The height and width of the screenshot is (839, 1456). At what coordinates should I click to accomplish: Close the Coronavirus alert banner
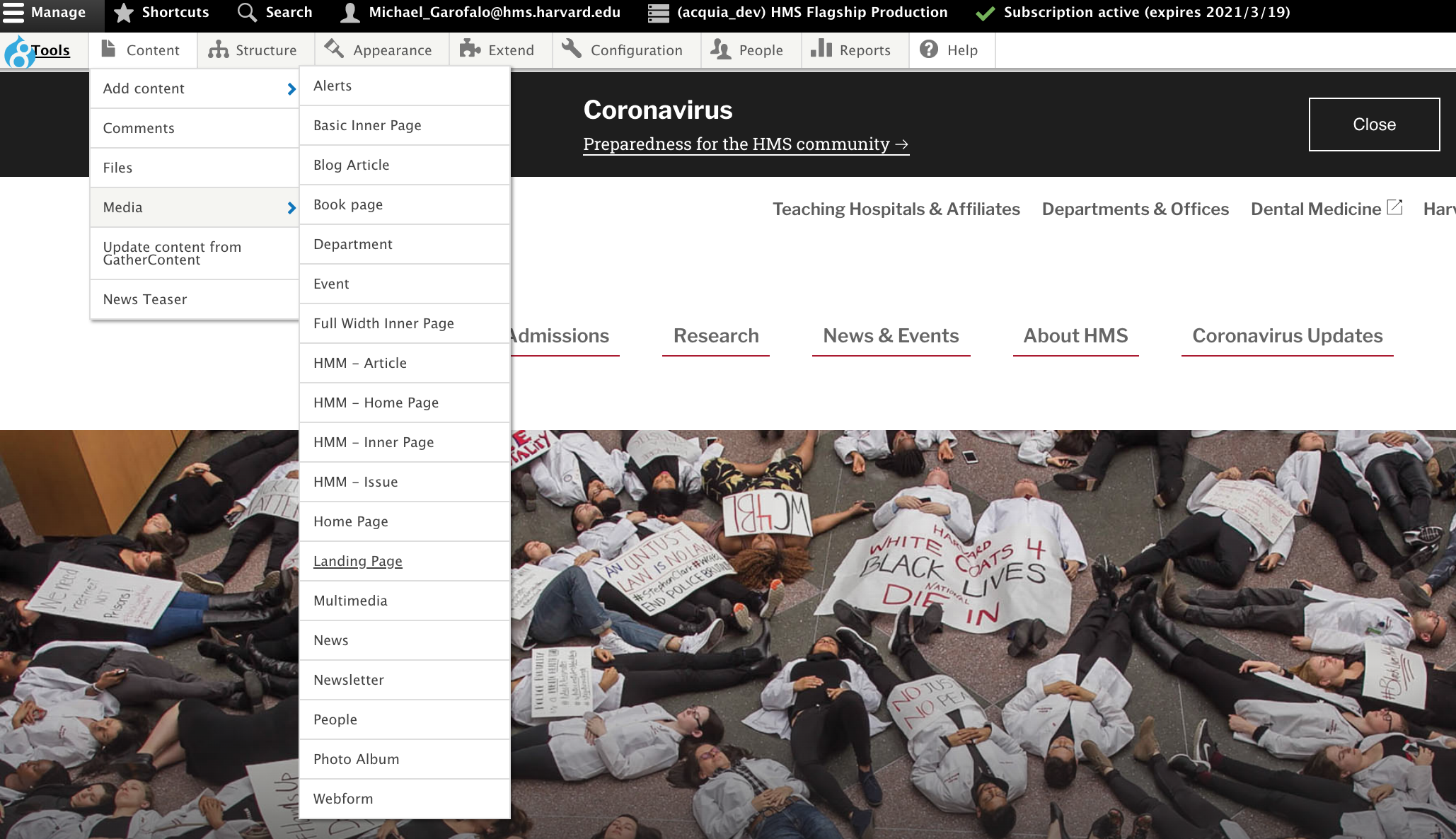[1374, 125]
